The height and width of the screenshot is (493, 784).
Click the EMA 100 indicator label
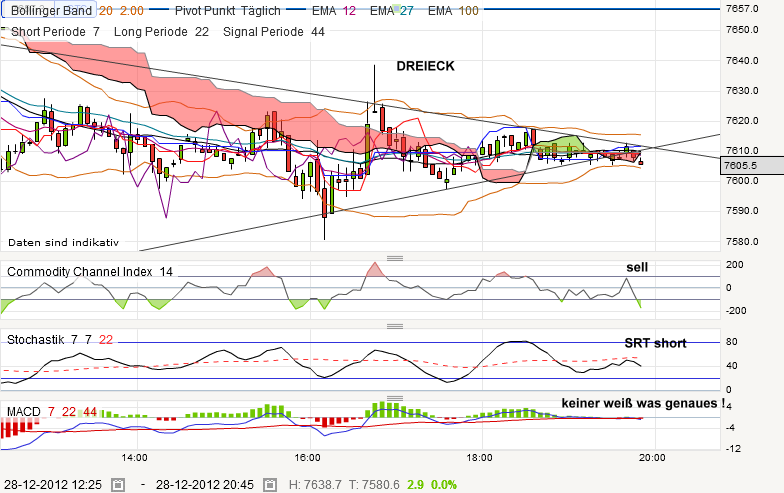(453, 10)
